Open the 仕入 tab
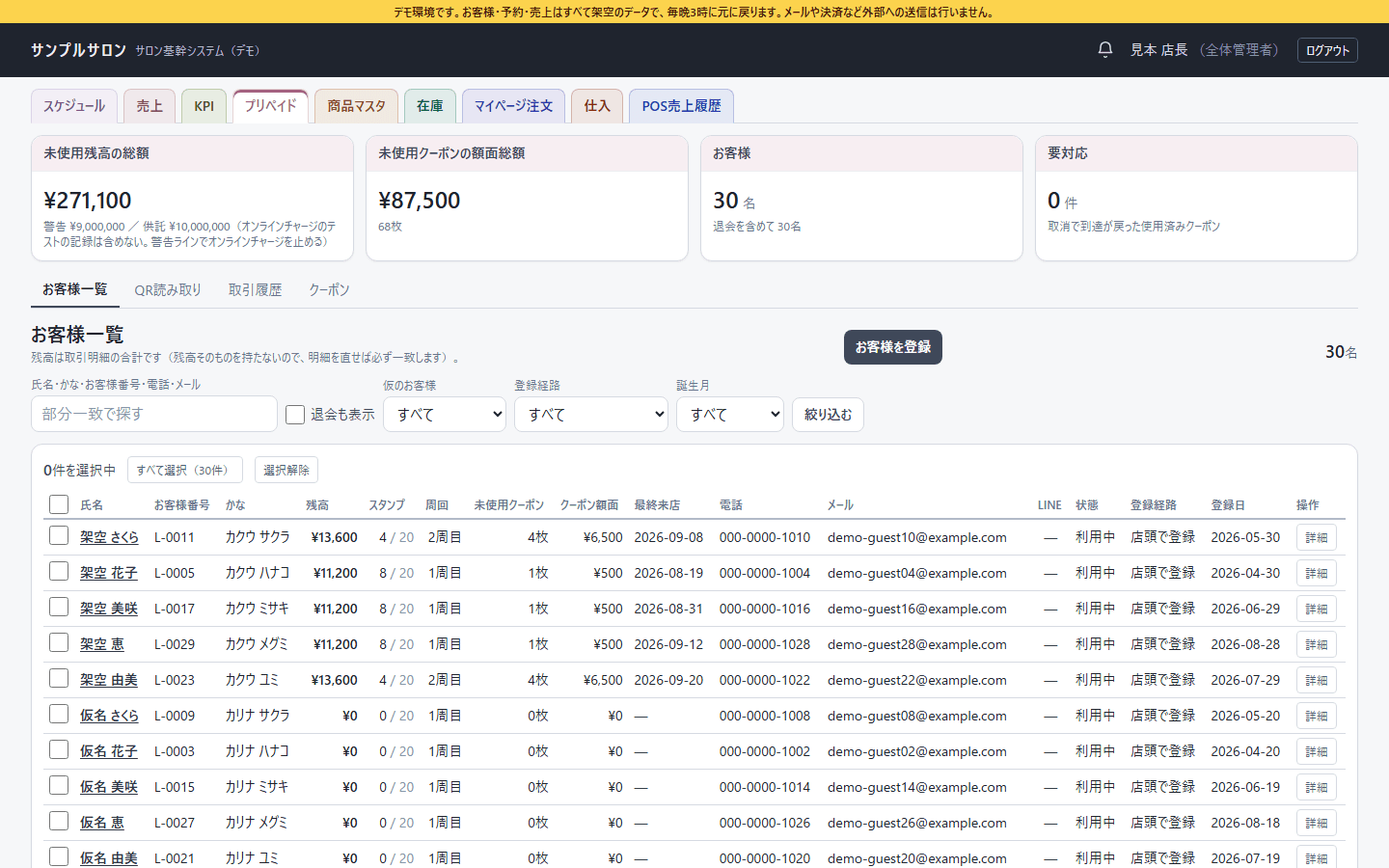The image size is (1389, 868). click(x=597, y=106)
